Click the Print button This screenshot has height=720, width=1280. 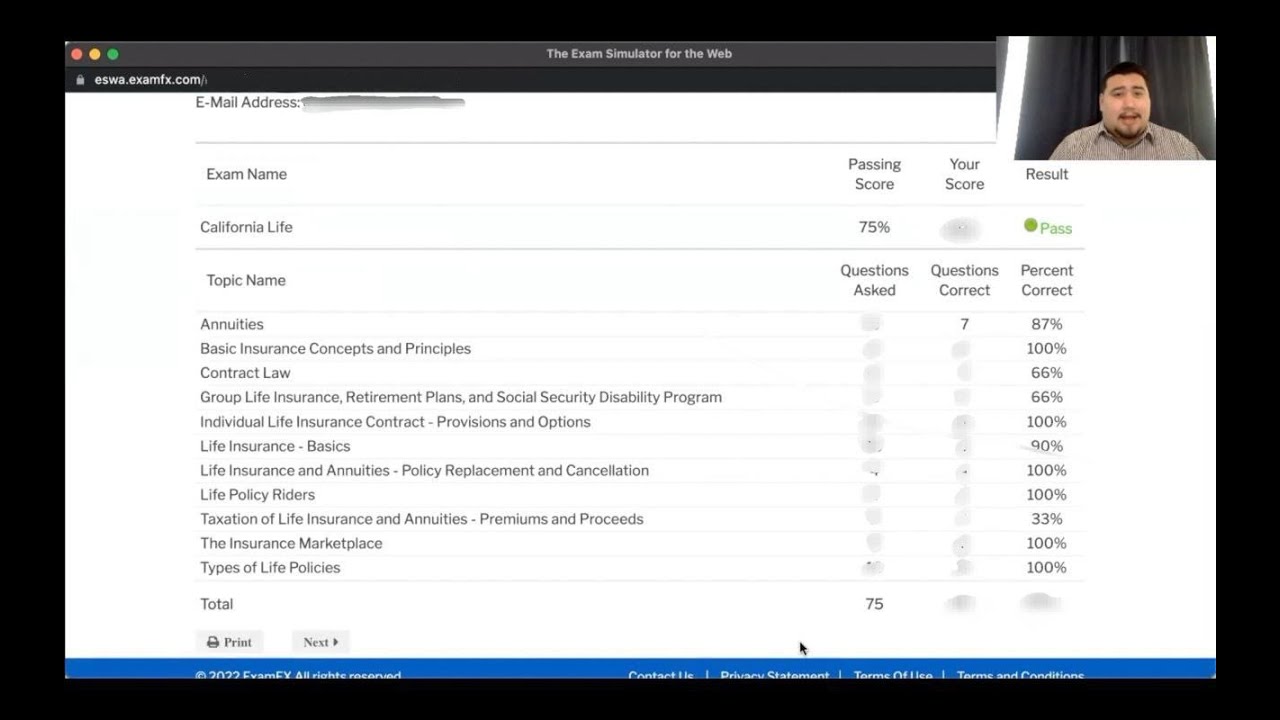click(x=229, y=642)
